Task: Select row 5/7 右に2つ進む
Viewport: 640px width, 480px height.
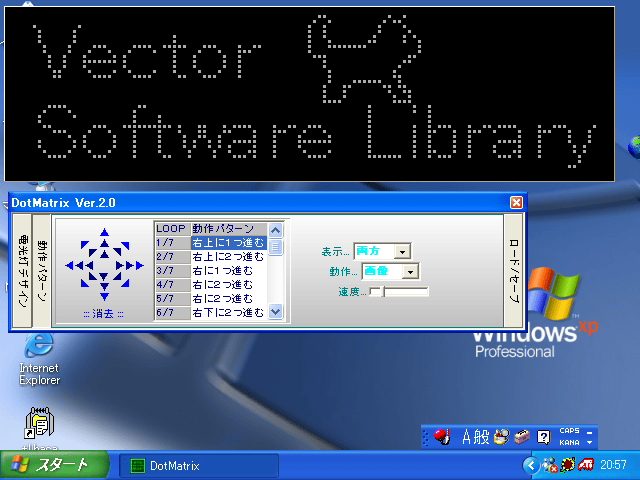Action: click(211, 298)
